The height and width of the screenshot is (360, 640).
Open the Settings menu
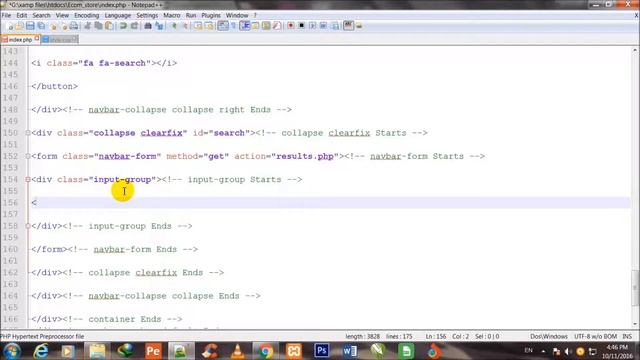pos(147,15)
